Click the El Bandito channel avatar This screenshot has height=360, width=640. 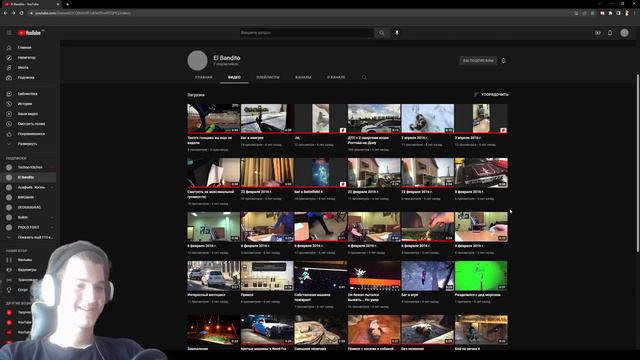tap(198, 60)
